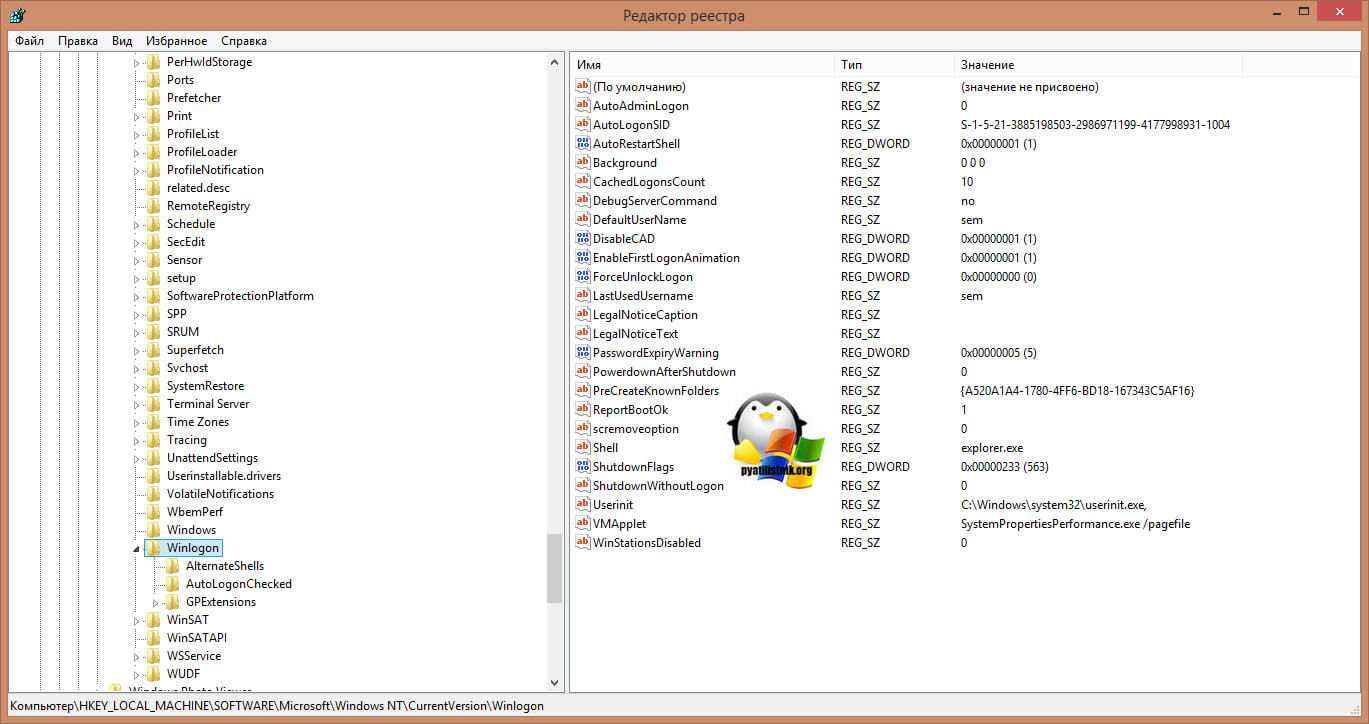This screenshot has width=1369, height=724.
Task: Click the tree pane scroll down arrow
Action: tap(555, 683)
